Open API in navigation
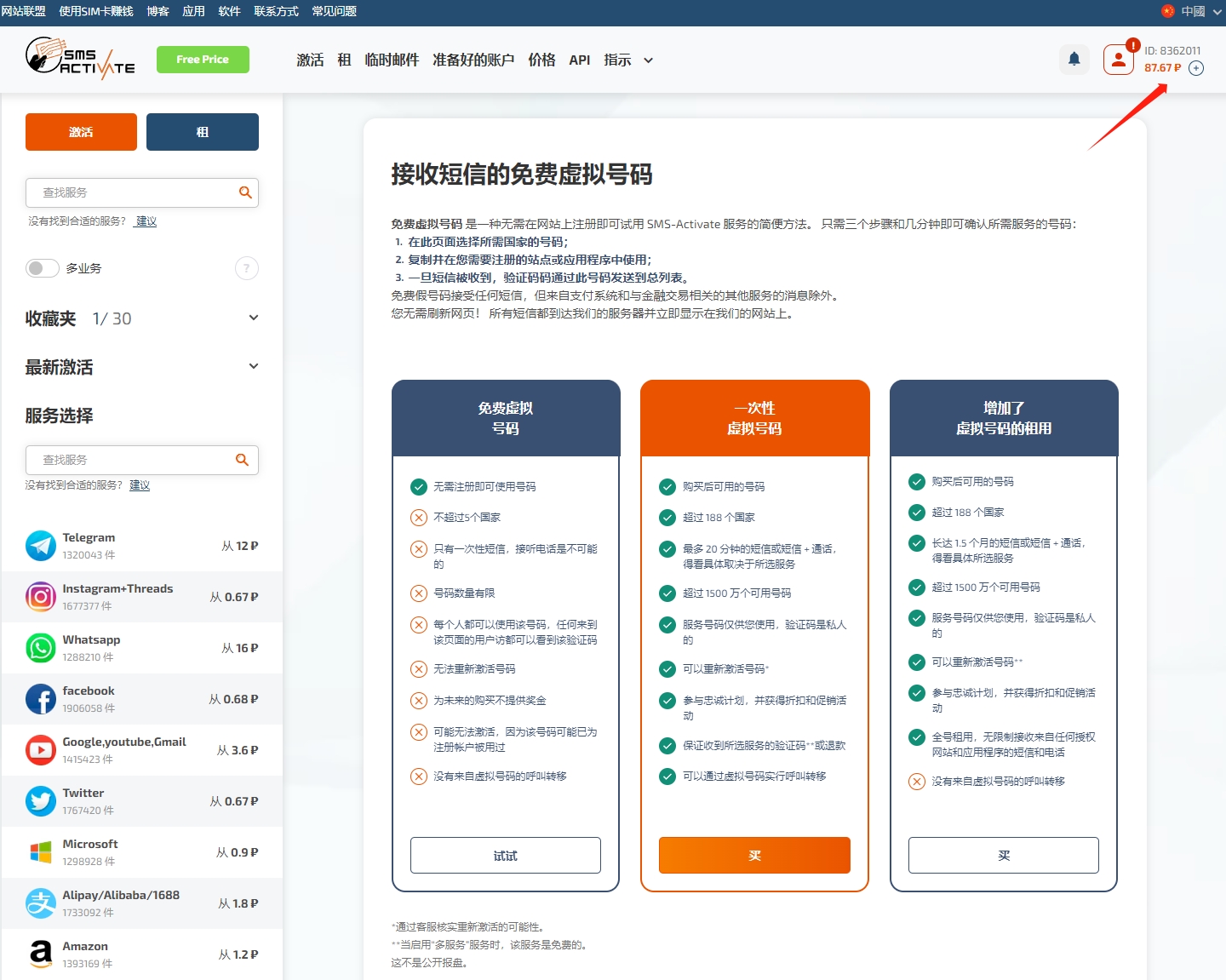 (580, 60)
